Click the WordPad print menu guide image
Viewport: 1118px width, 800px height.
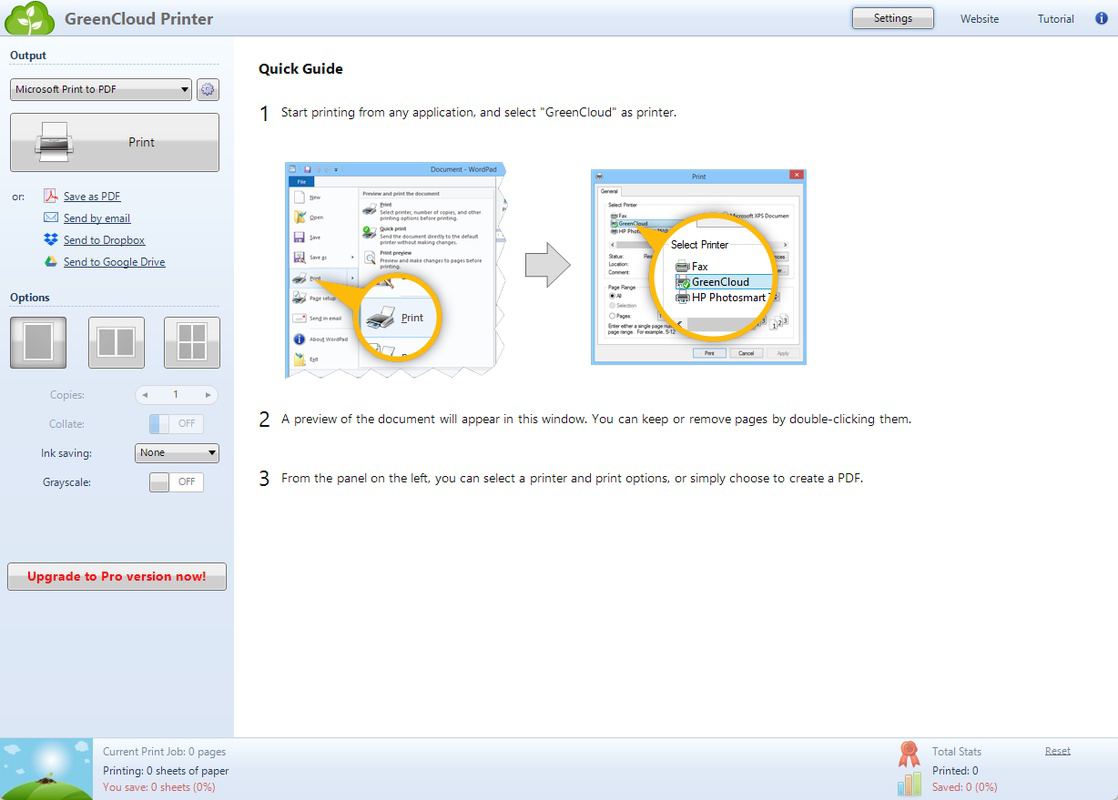(396, 270)
